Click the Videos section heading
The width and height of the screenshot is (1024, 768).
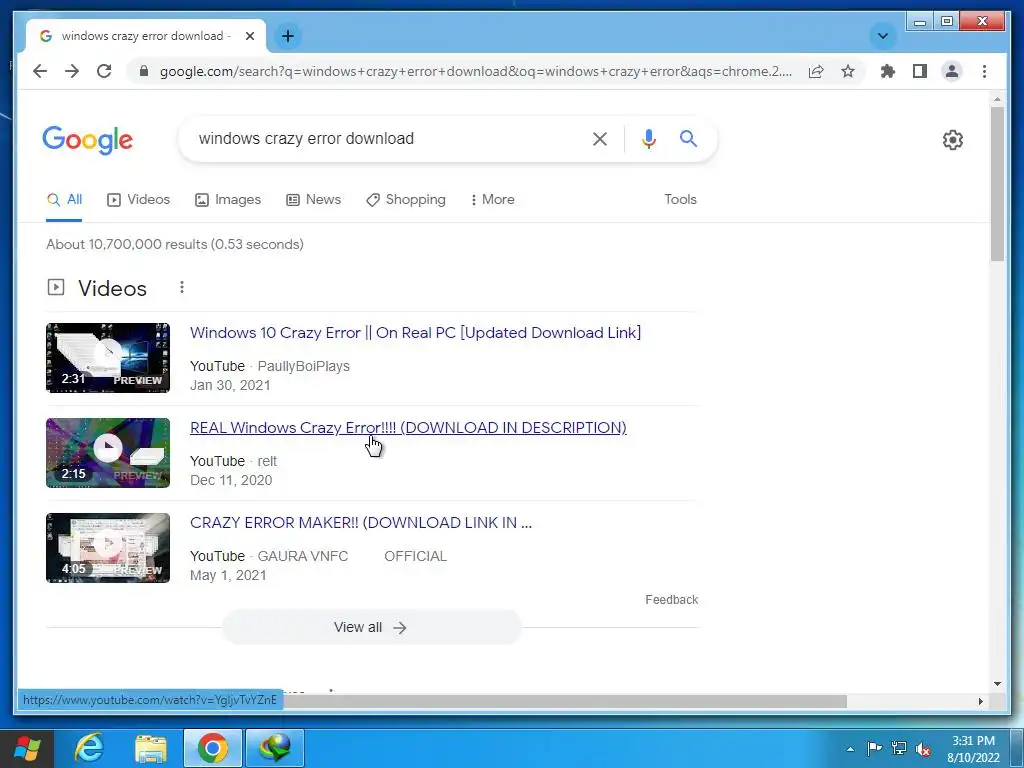[x=112, y=288]
